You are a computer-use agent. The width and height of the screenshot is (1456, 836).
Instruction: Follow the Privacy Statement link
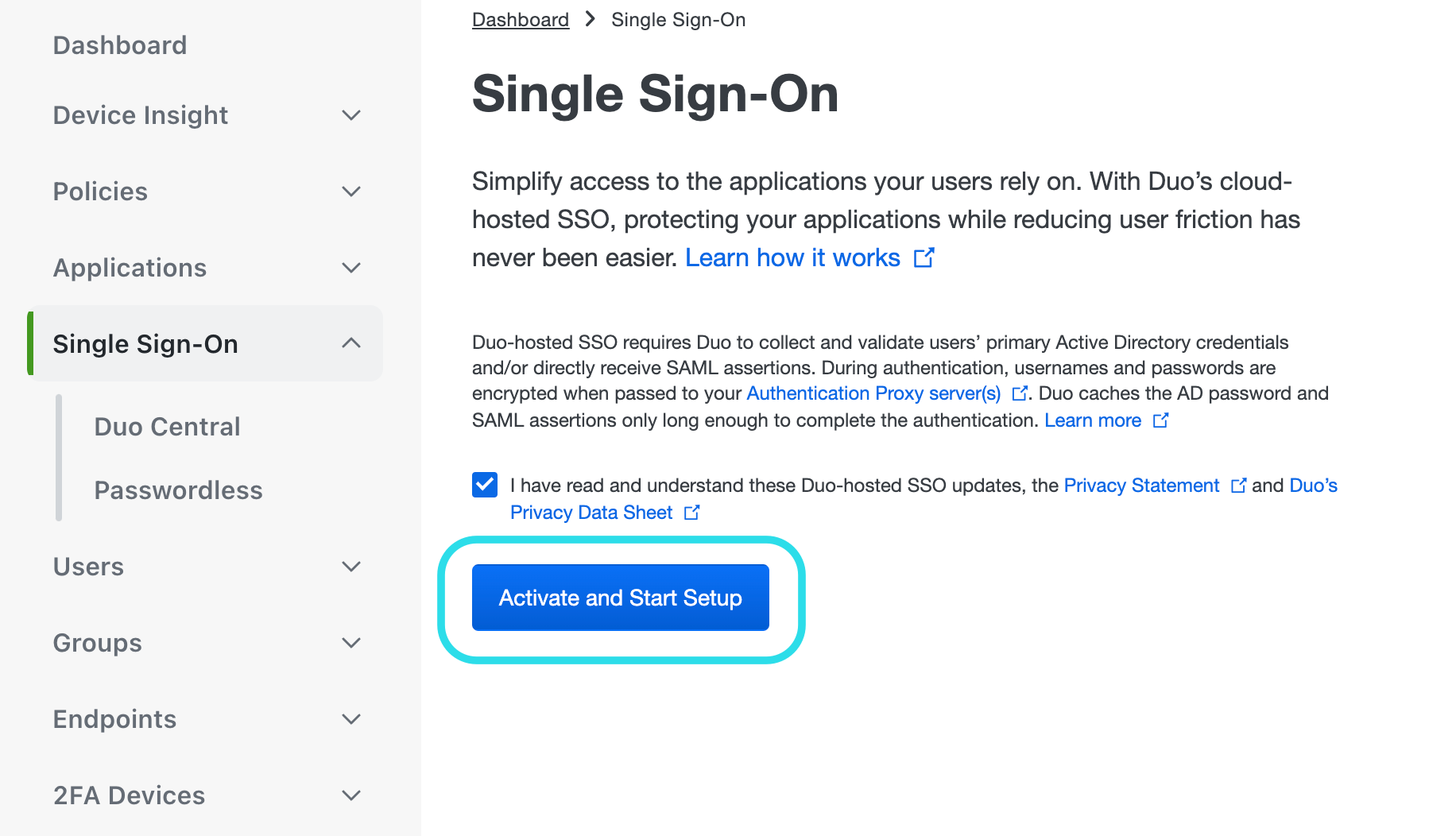(x=1141, y=486)
